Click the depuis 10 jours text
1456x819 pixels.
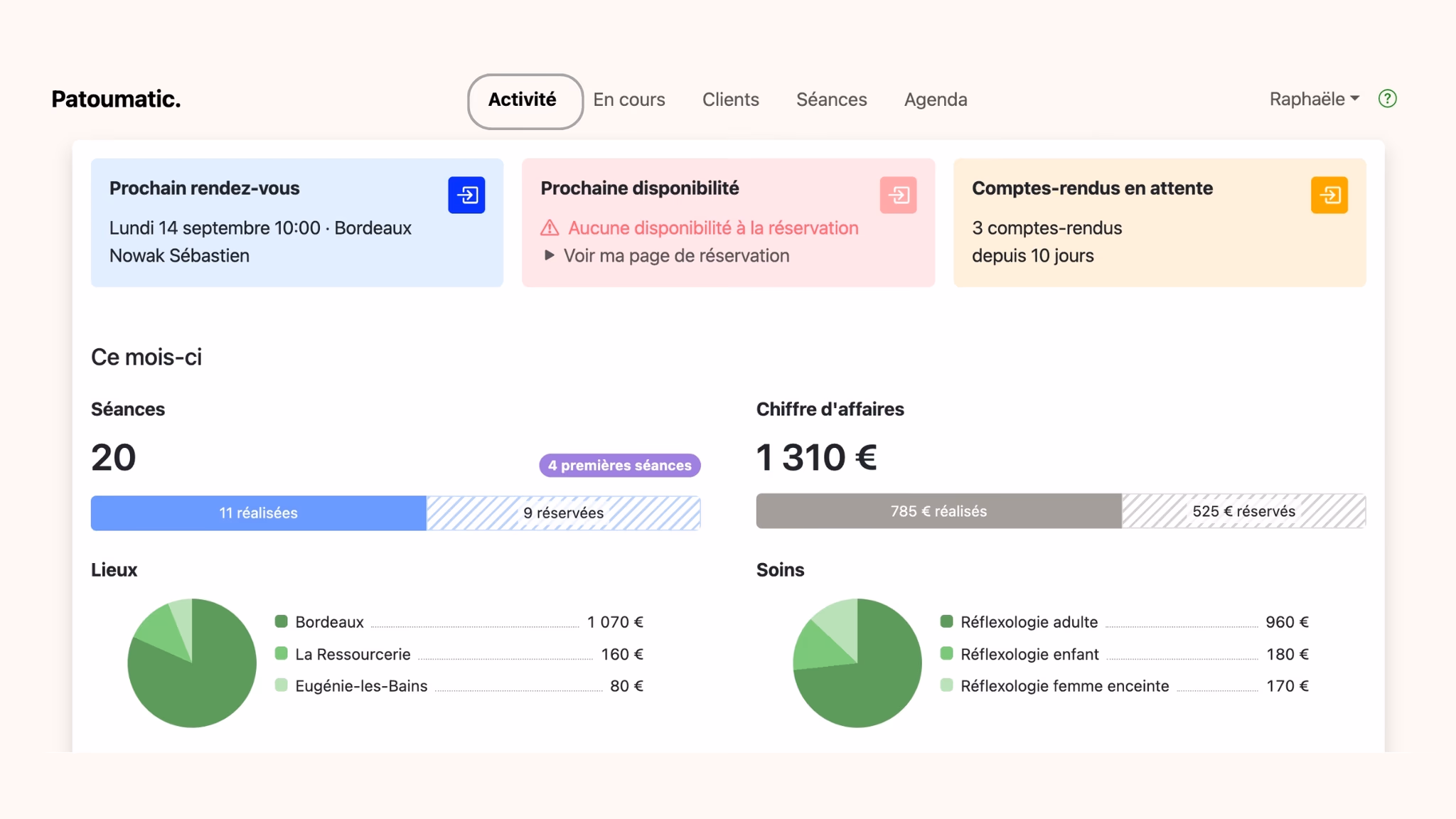1032,256
